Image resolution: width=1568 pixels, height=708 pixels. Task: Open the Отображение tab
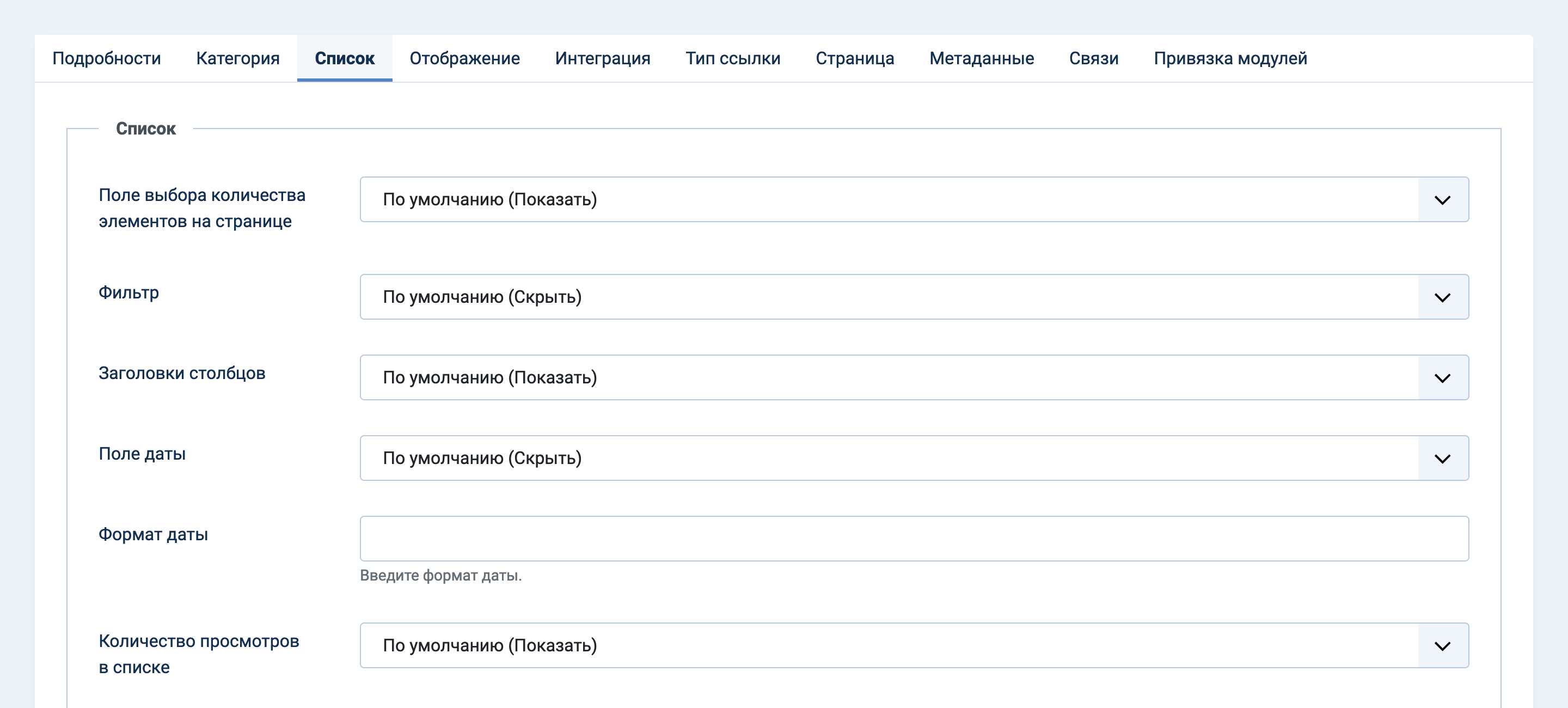[x=464, y=58]
